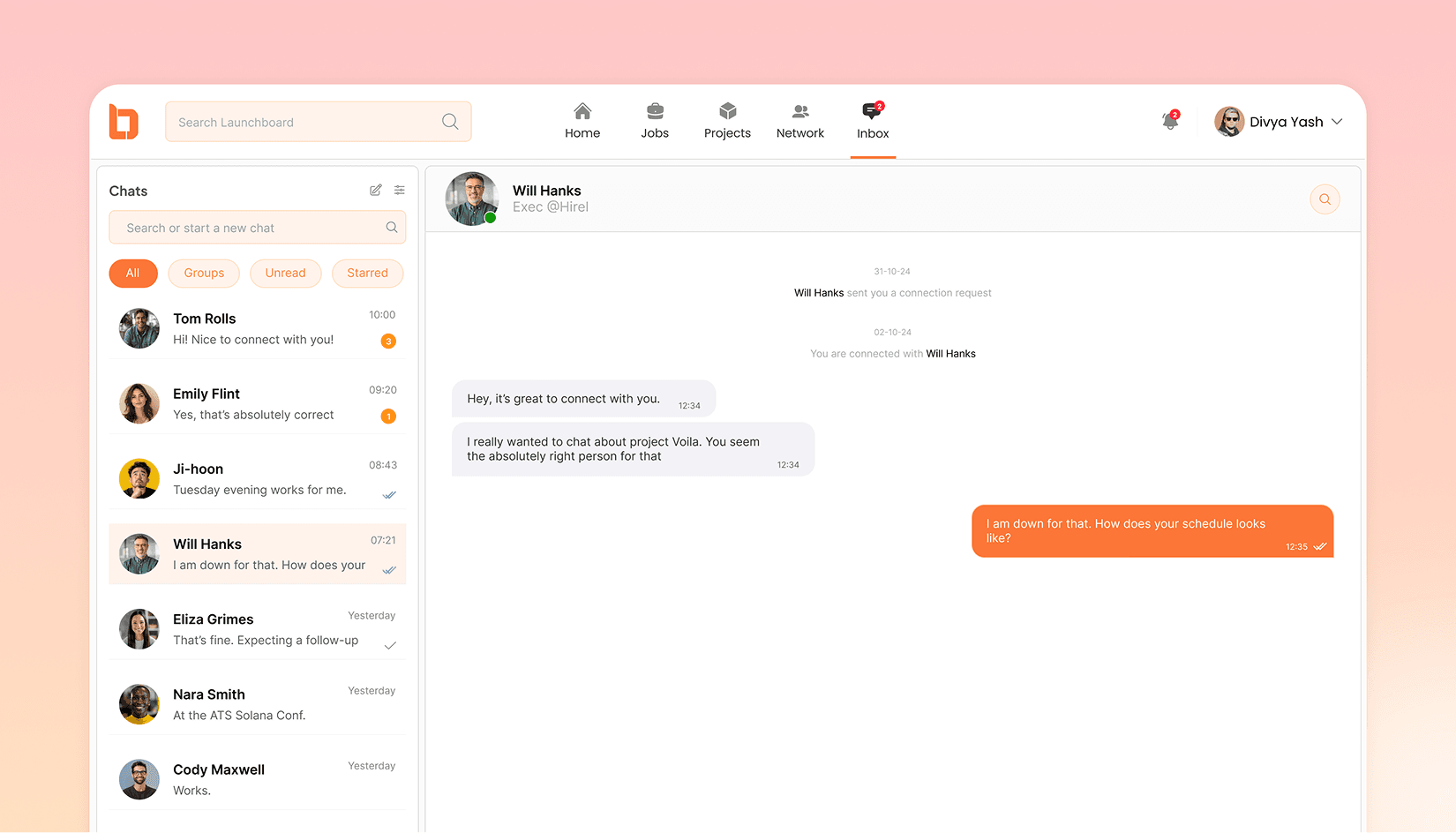Click magnifier in Search Launchboard bar

[x=450, y=122]
